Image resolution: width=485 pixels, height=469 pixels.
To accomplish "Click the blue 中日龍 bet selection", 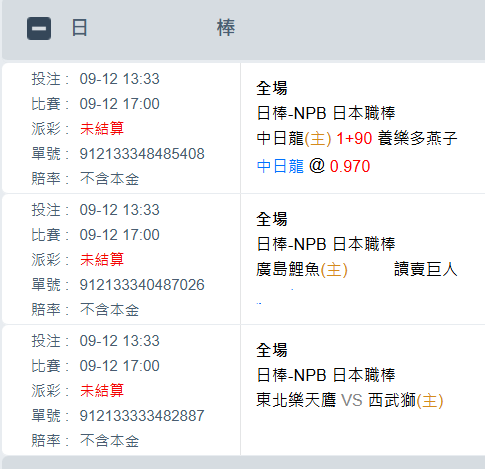I will tap(280, 166).
